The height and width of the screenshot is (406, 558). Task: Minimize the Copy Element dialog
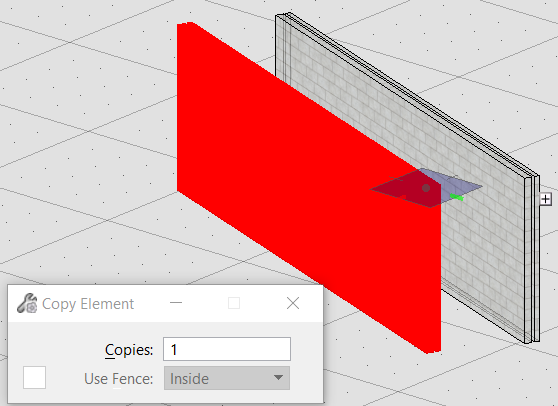176,303
